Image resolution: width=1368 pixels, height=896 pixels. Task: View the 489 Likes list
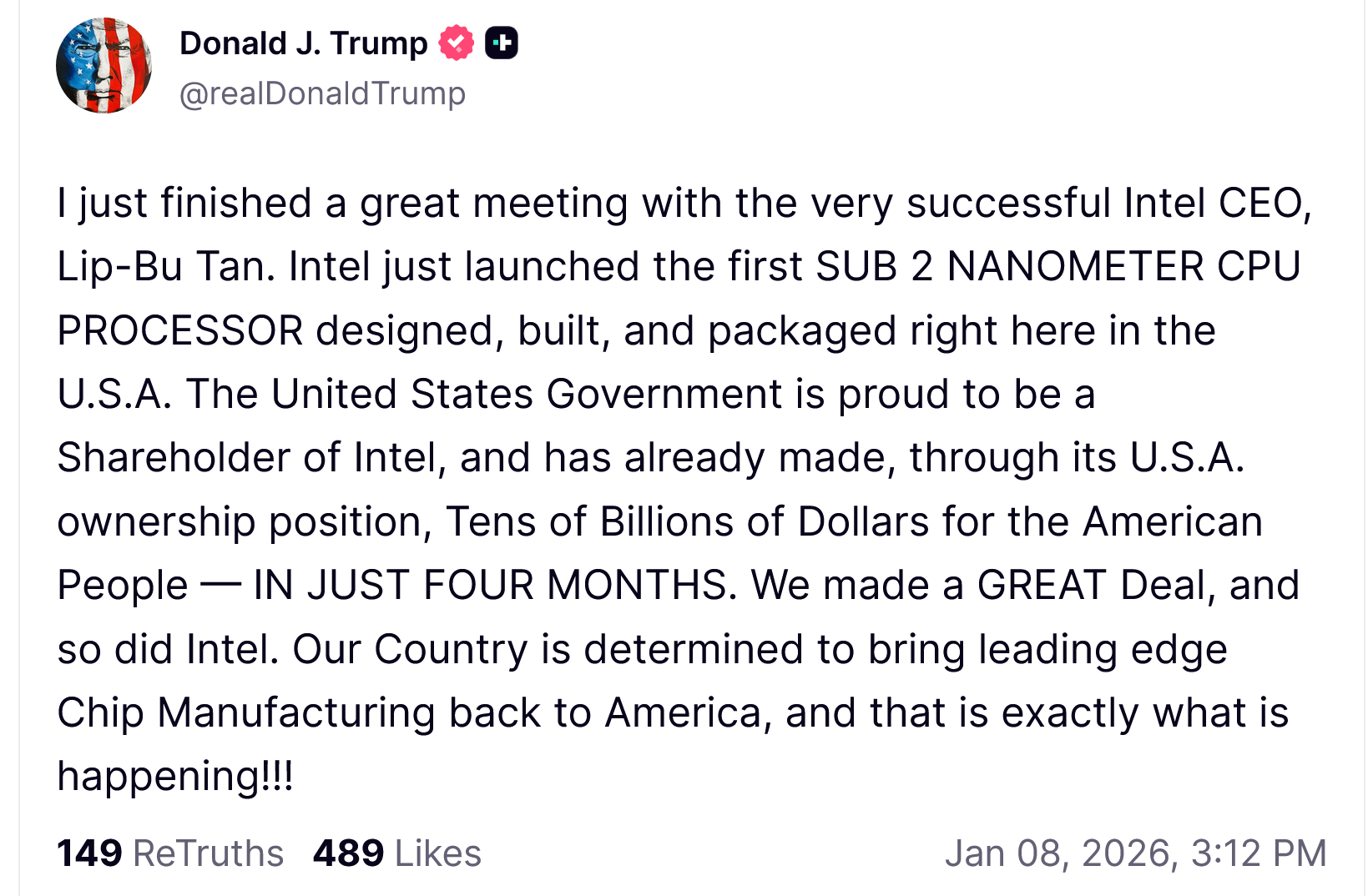click(397, 853)
